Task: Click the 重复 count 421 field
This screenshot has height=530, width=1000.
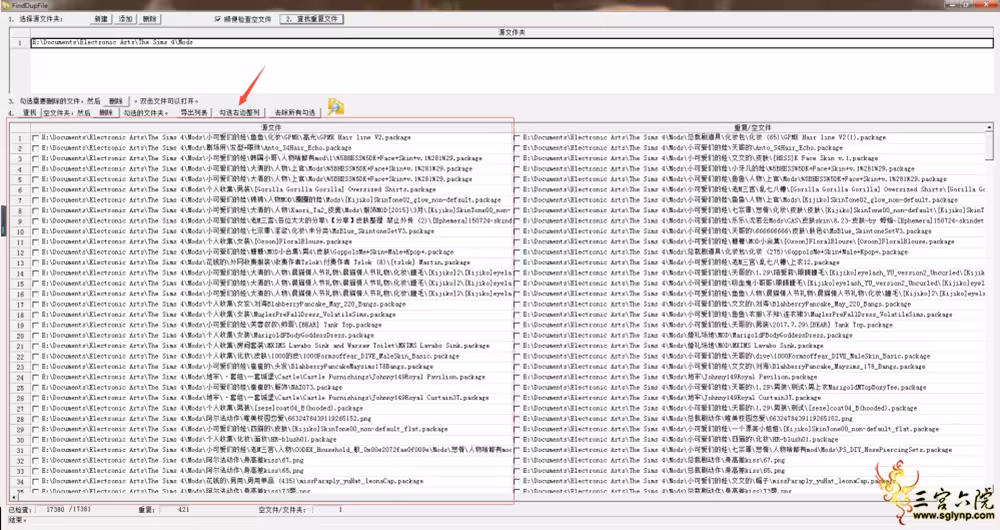Action: [184, 510]
